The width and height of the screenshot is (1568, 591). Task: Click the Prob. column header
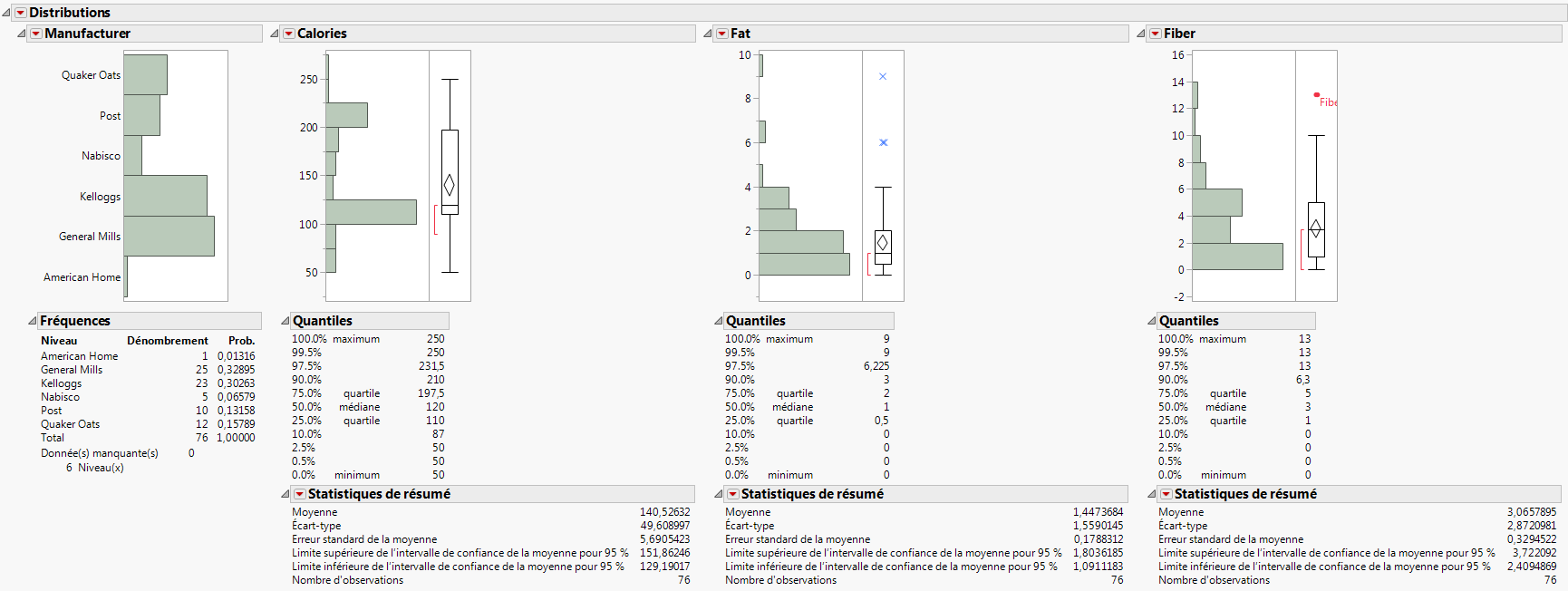point(242,341)
